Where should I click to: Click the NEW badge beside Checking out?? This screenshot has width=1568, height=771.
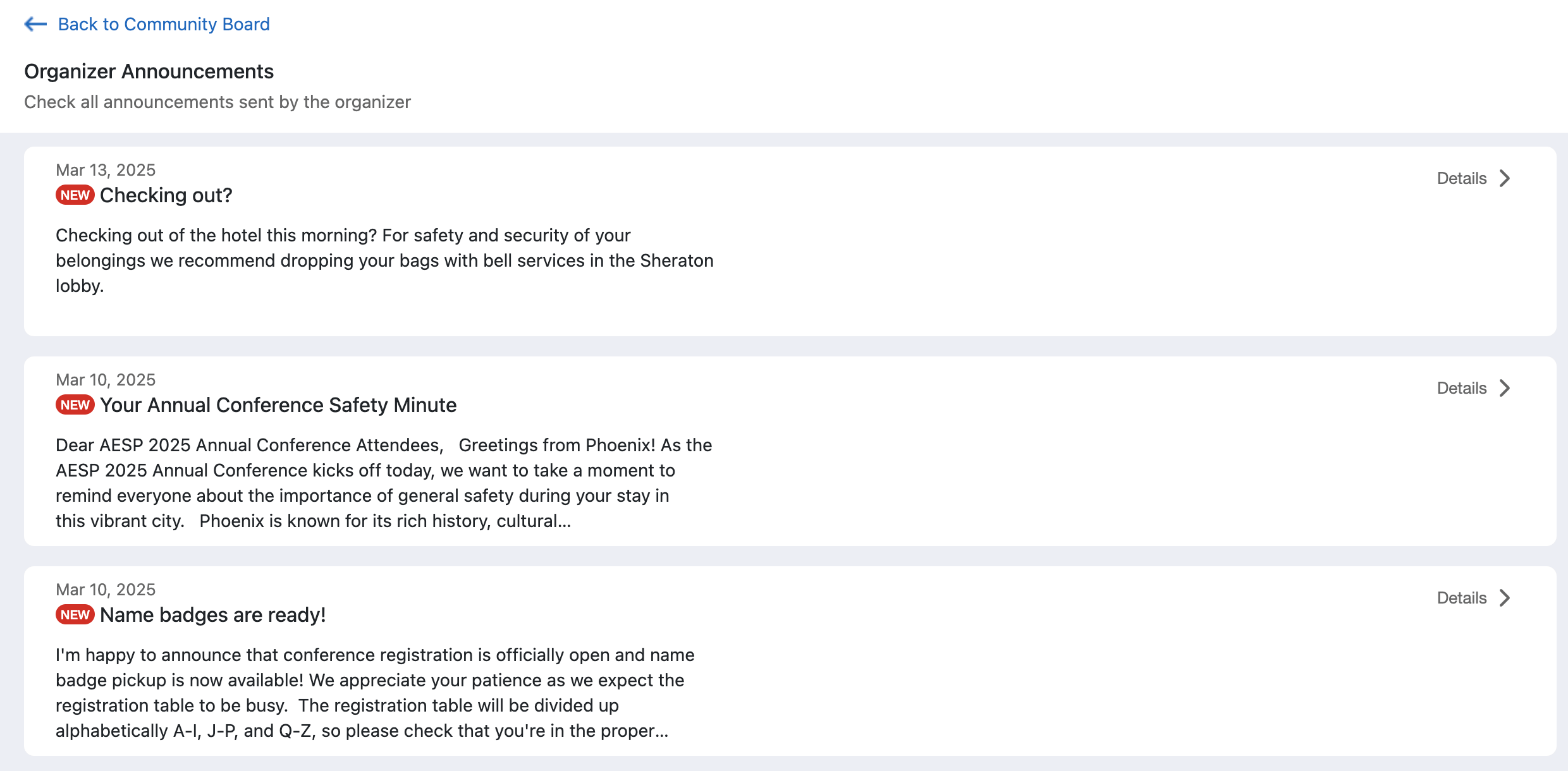coord(75,195)
